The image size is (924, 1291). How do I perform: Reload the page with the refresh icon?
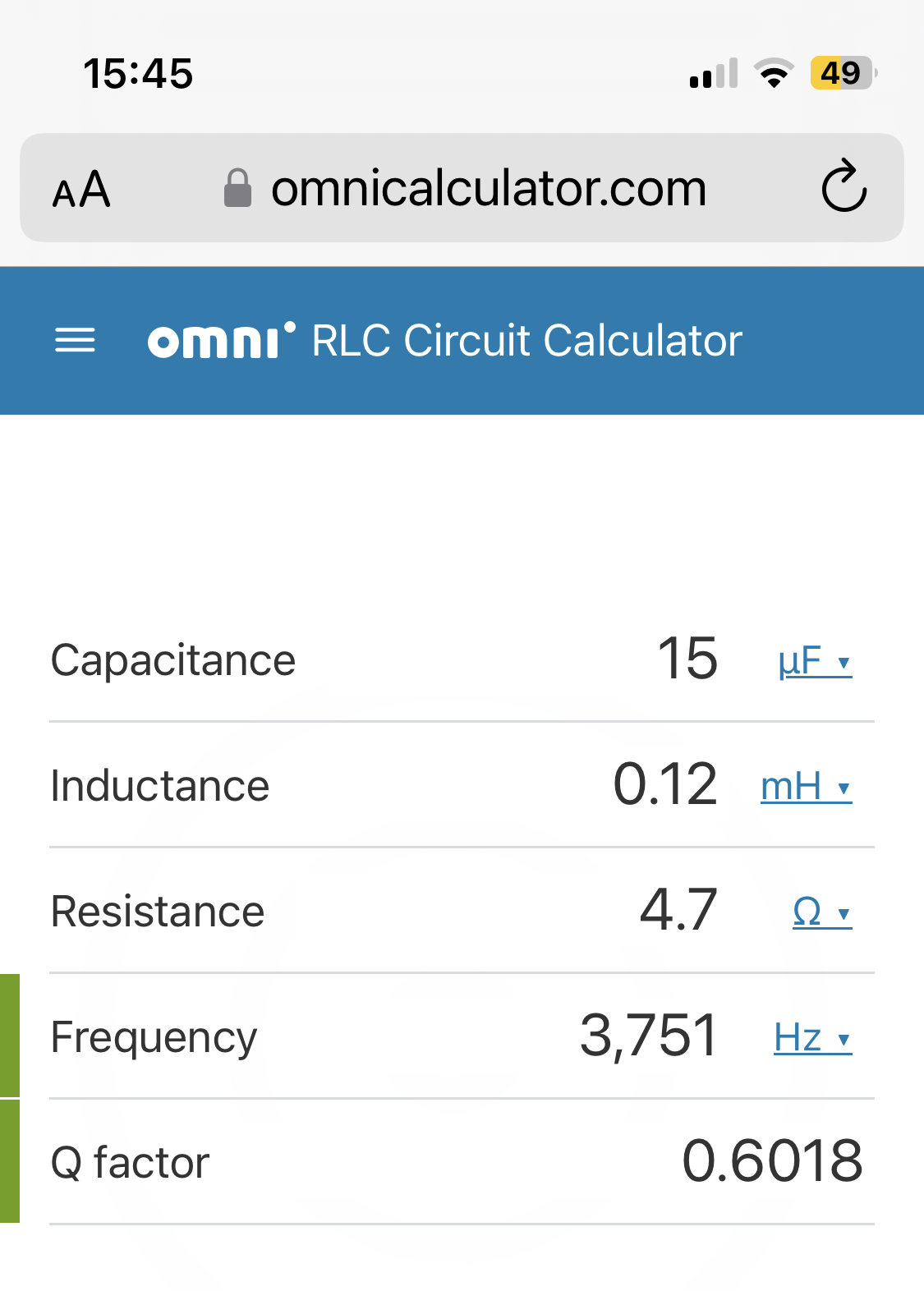(x=844, y=186)
